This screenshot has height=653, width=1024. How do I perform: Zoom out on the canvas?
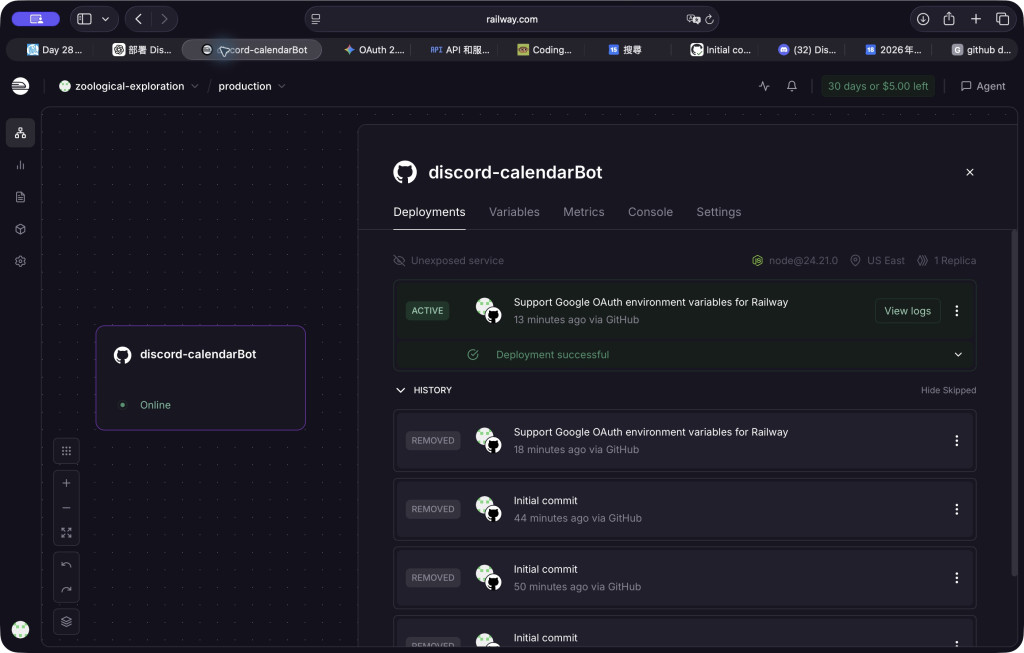(x=66, y=508)
